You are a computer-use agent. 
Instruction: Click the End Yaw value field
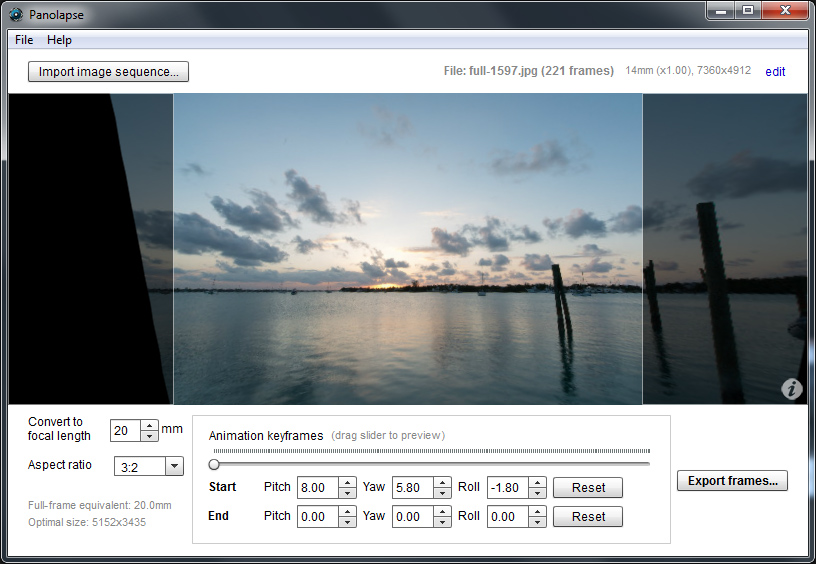point(412,517)
